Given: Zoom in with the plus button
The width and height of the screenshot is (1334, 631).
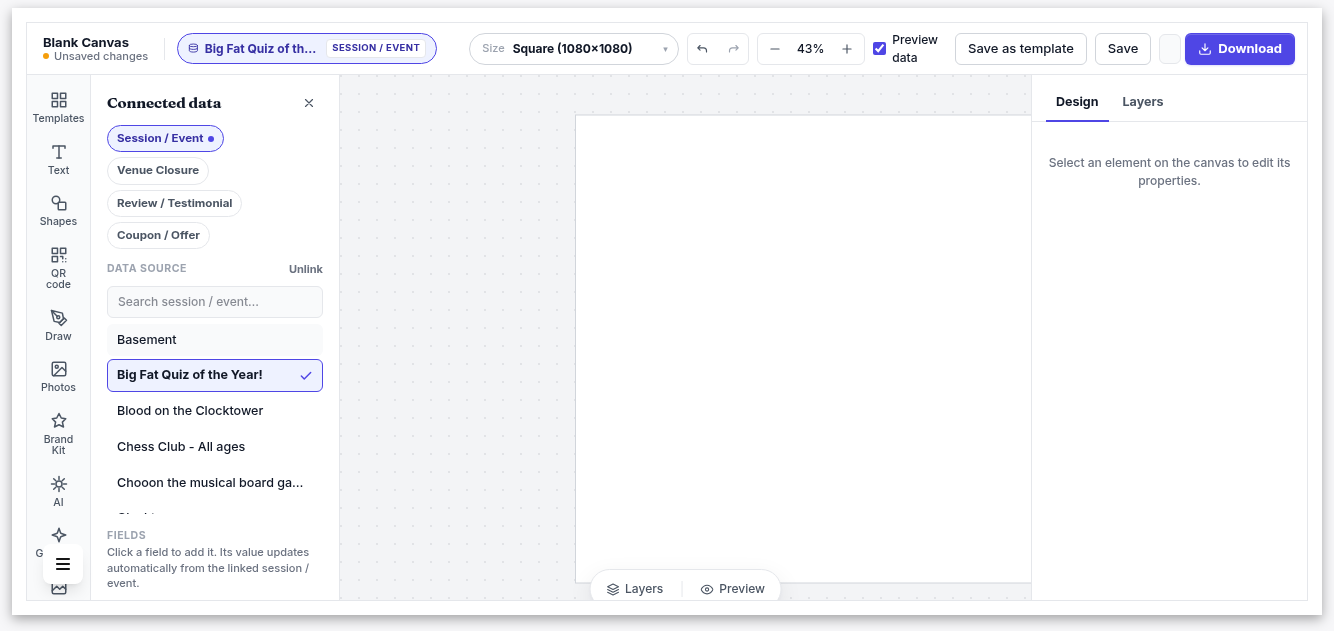Looking at the screenshot, I should coord(847,49).
